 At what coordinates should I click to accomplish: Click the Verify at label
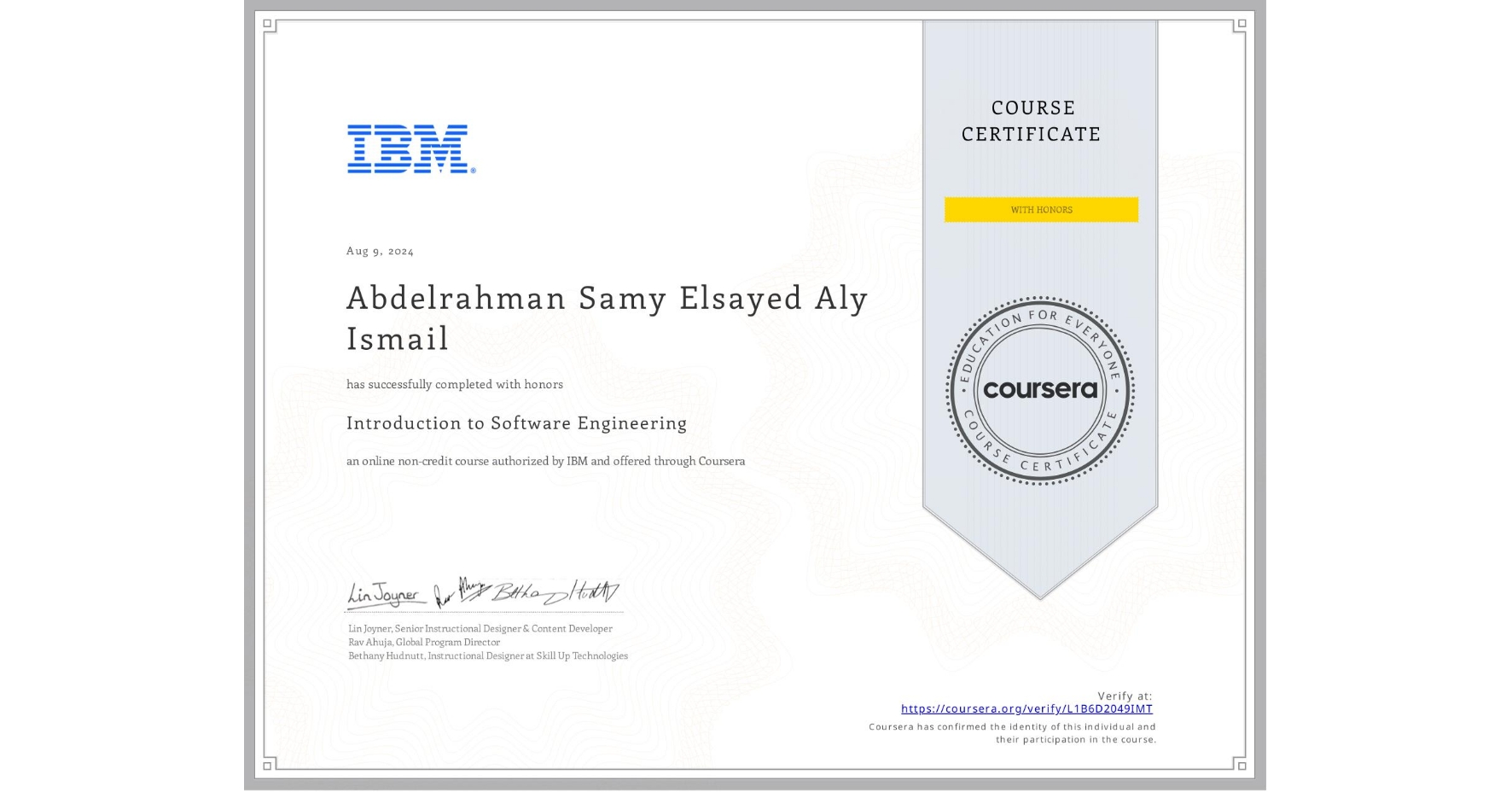1125,696
